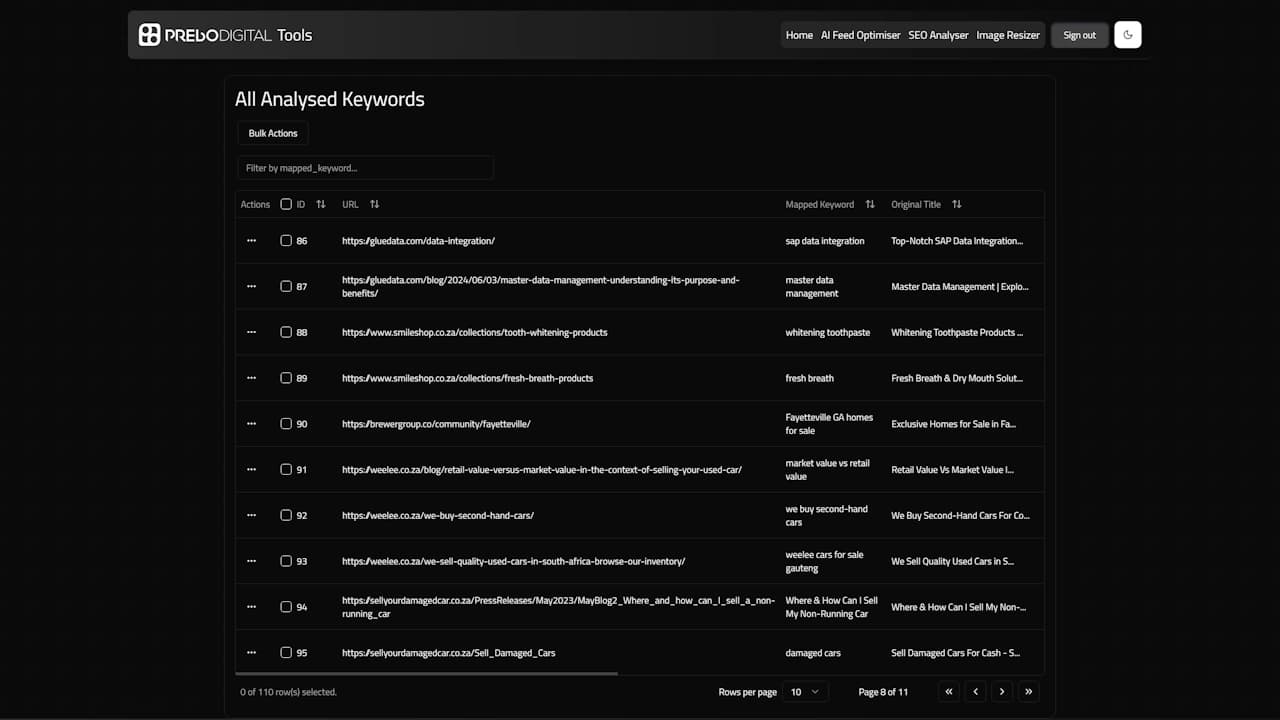Image resolution: width=1280 pixels, height=720 pixels.
Task: Select the checkbox for row 90
Action: pyautogui.click(x=286, y=423)
